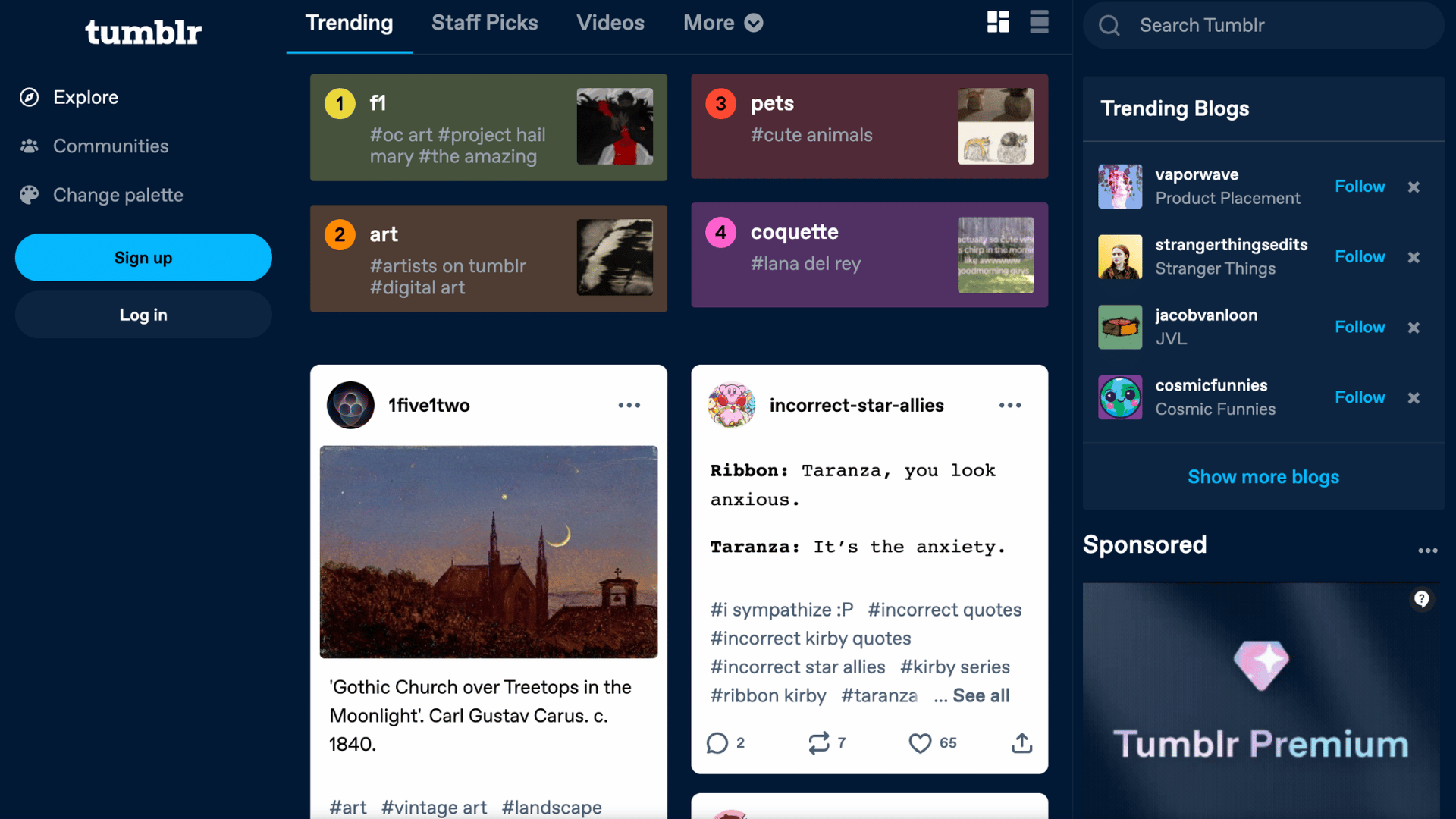Open the coquette topic thumbnail

995,256
